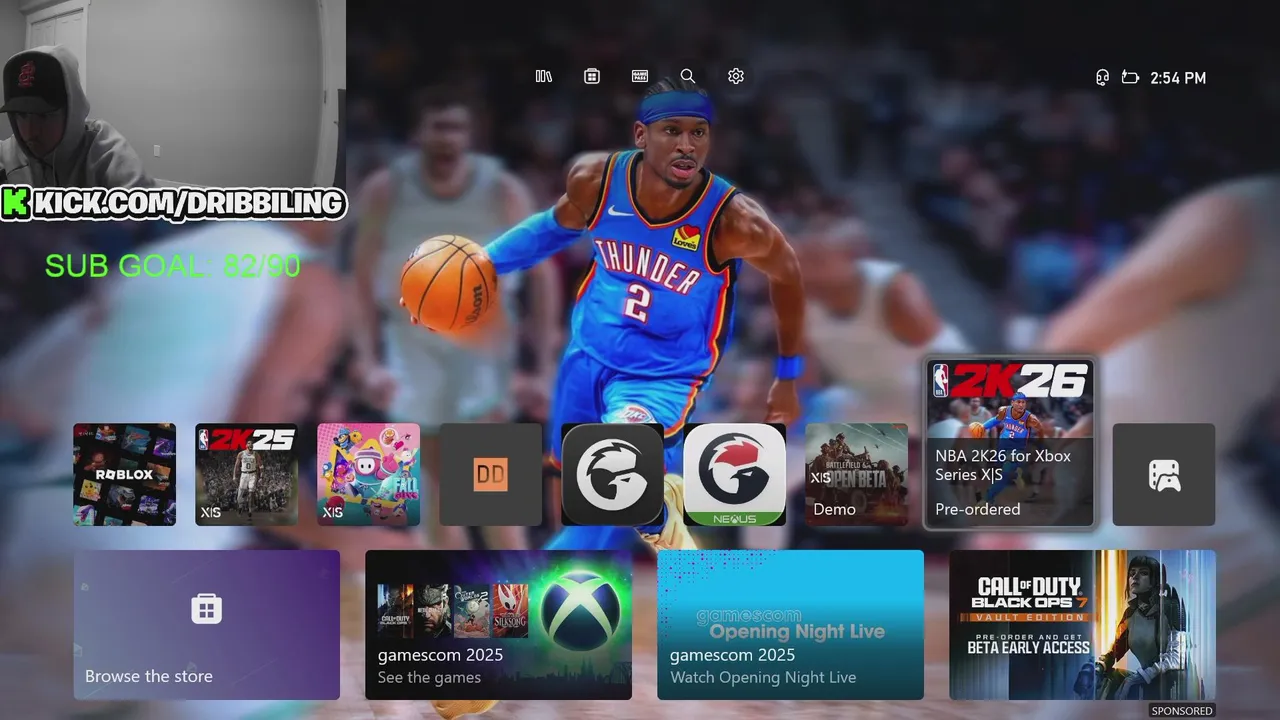Image resolution: width=1280 pixels, height=720 pixels.
Task: Click the Kick.com/Dribbiling overlay link
Action: [174, 203]
